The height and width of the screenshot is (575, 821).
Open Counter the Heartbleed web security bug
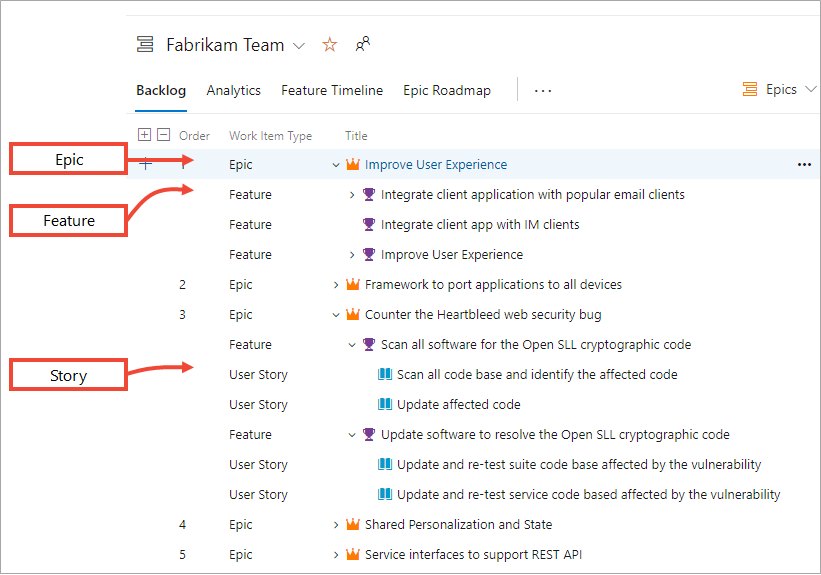coord(483,315)
